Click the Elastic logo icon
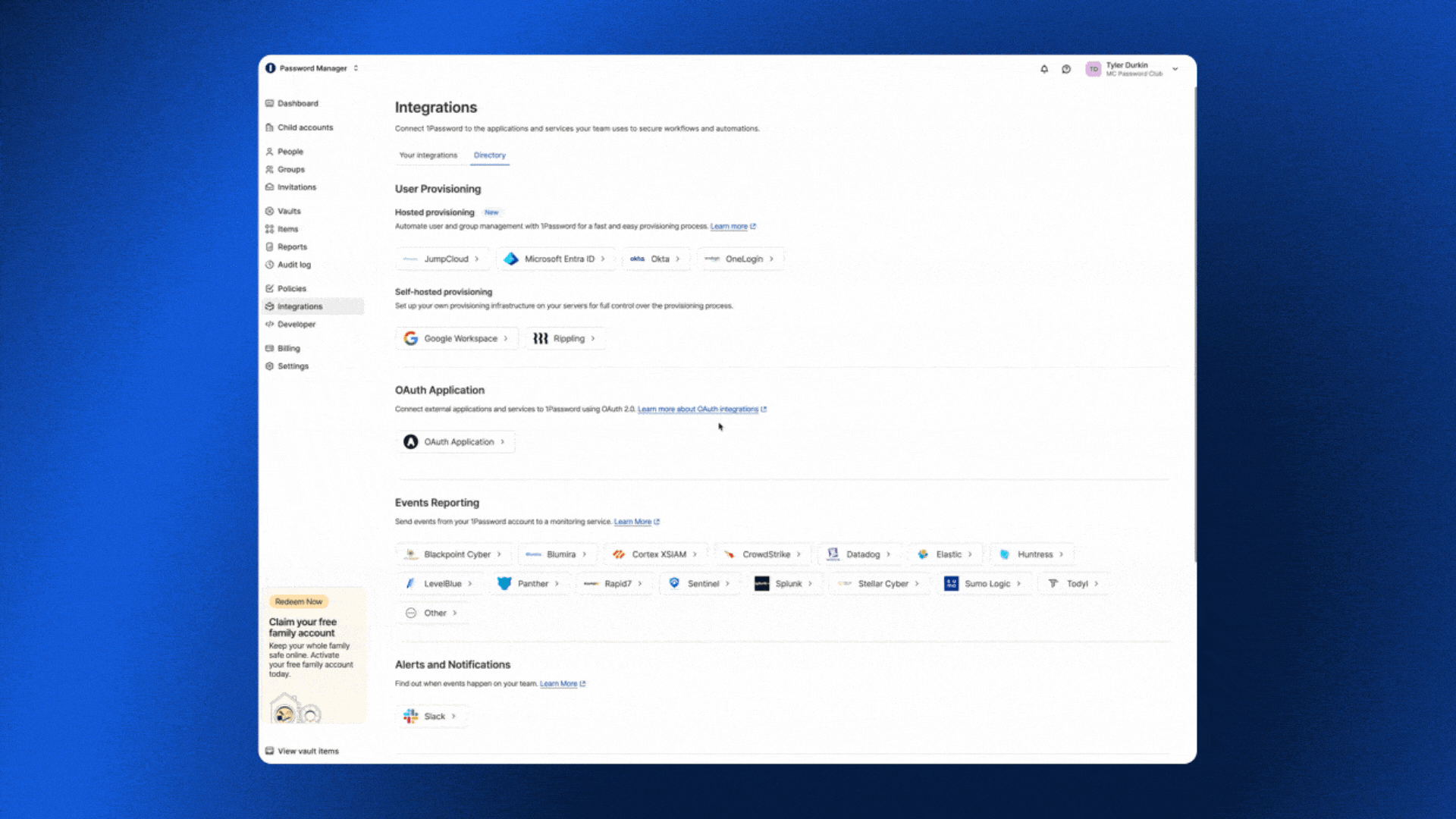This screenshot has height=819, width=1456. click(923, 554)
